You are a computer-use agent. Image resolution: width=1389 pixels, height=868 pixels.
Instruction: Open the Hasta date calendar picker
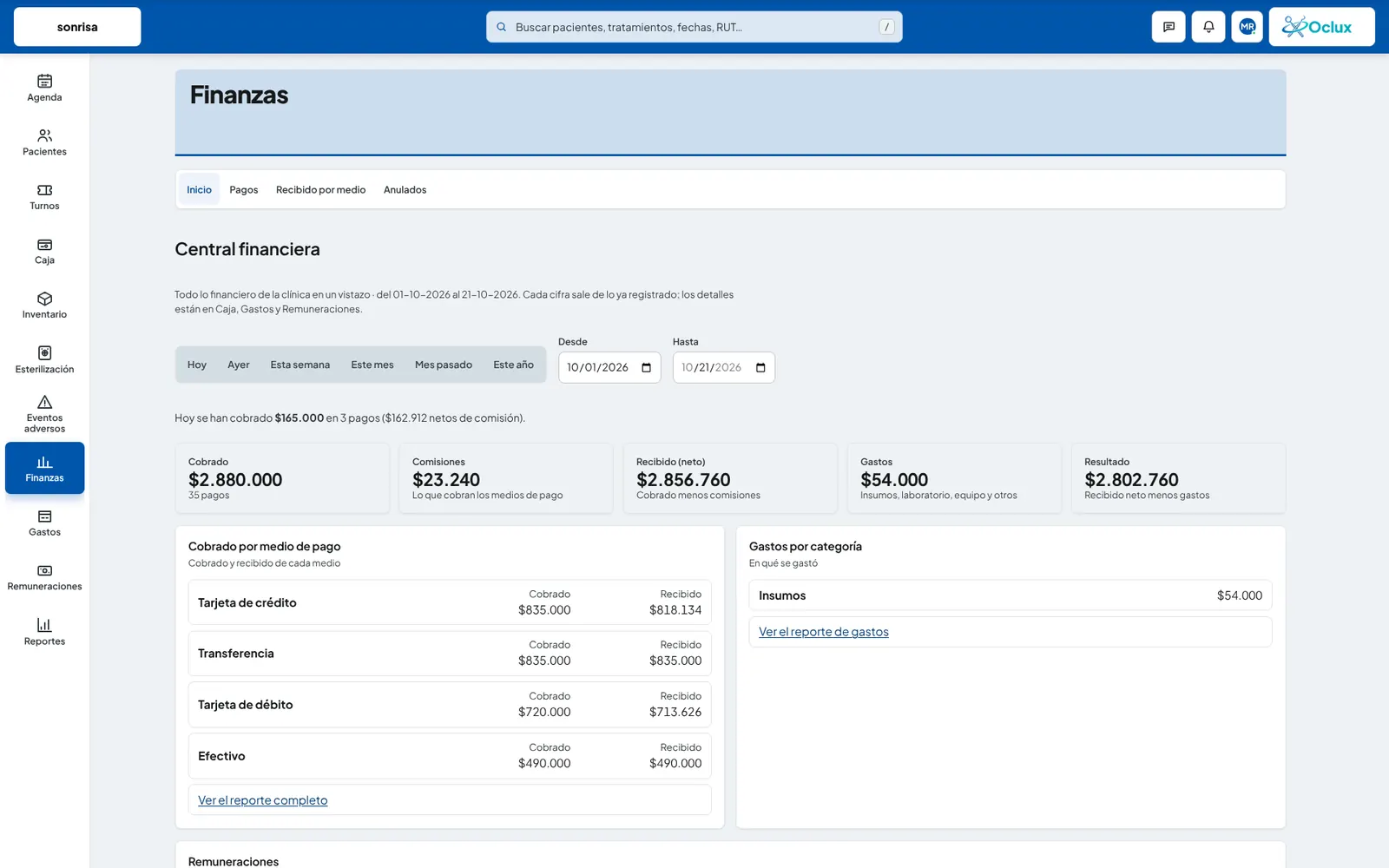click(x=760, y=367)
